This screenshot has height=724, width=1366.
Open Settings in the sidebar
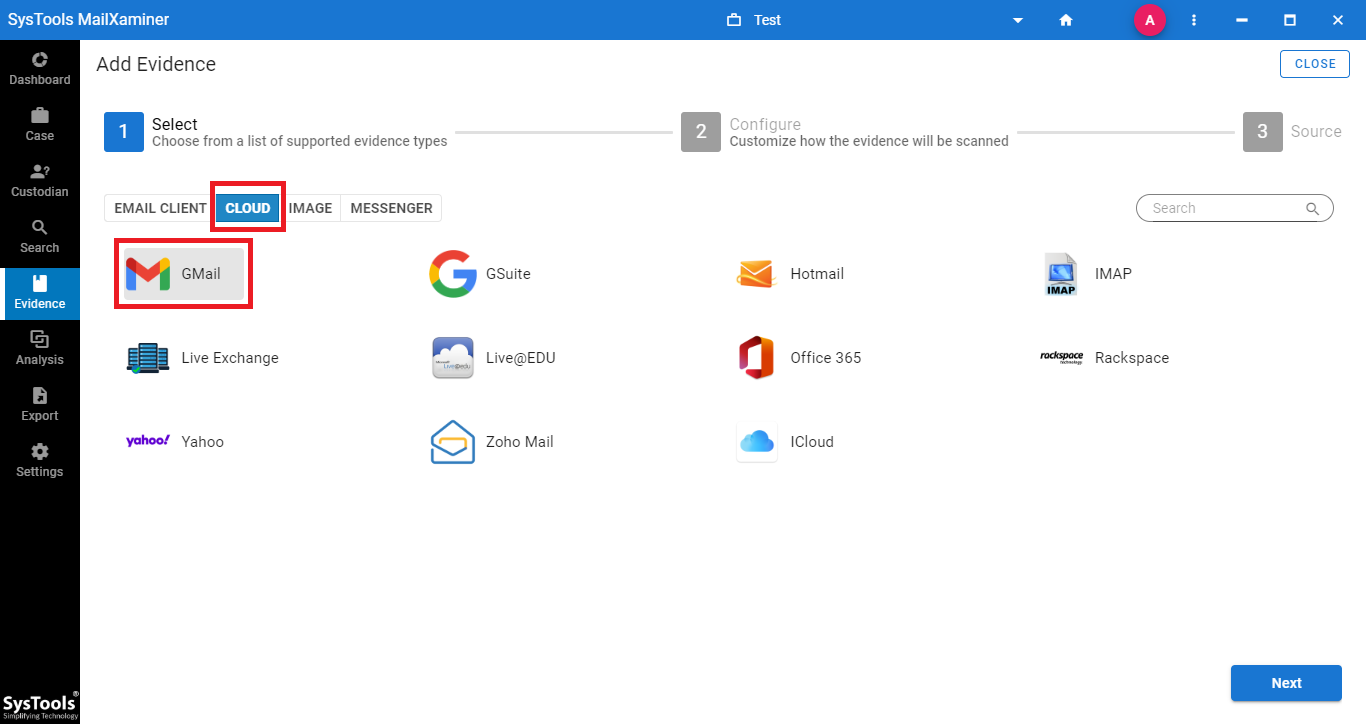coord(40,461)
